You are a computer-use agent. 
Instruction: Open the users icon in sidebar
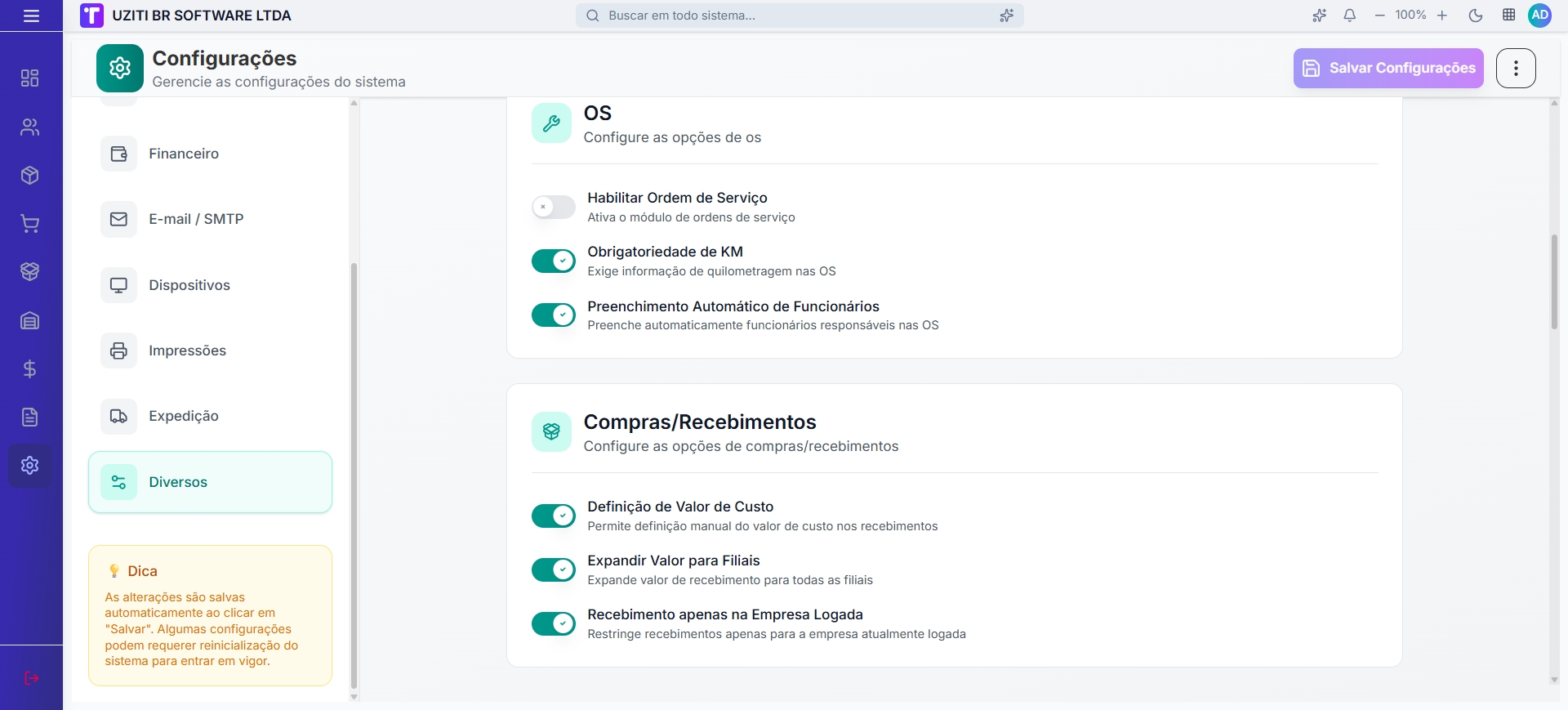(x=30, y=127)
